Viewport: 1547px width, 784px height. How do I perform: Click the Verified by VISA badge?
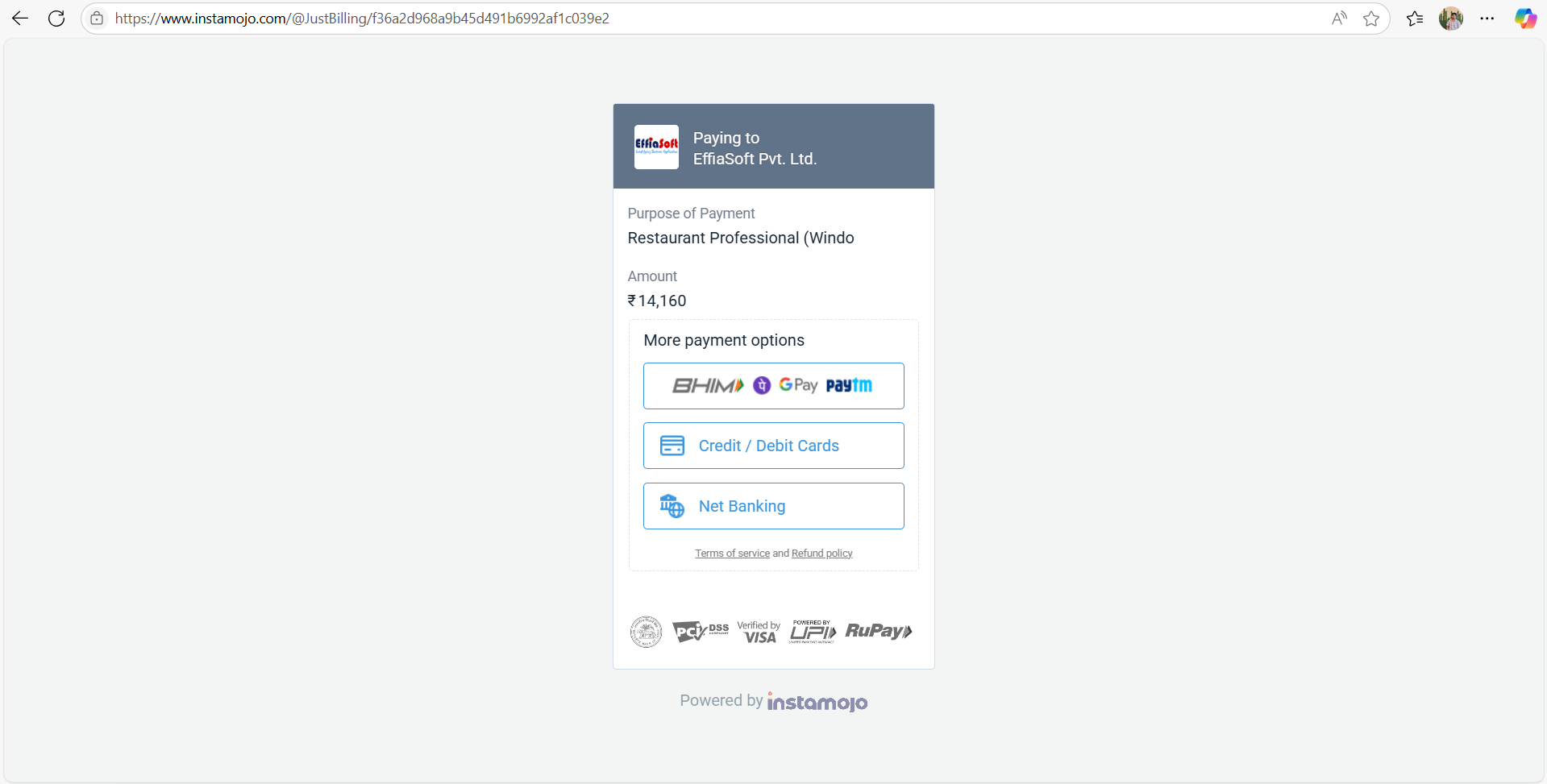pos(759,632)
